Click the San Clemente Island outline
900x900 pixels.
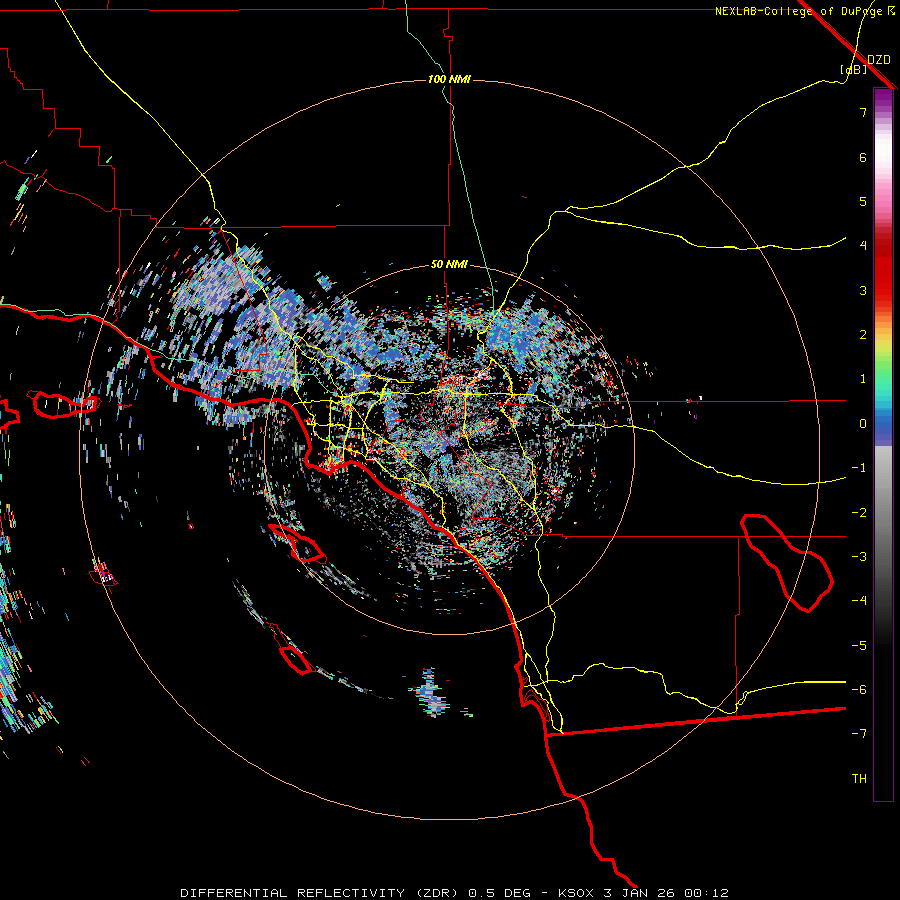[x=290, y=649]
